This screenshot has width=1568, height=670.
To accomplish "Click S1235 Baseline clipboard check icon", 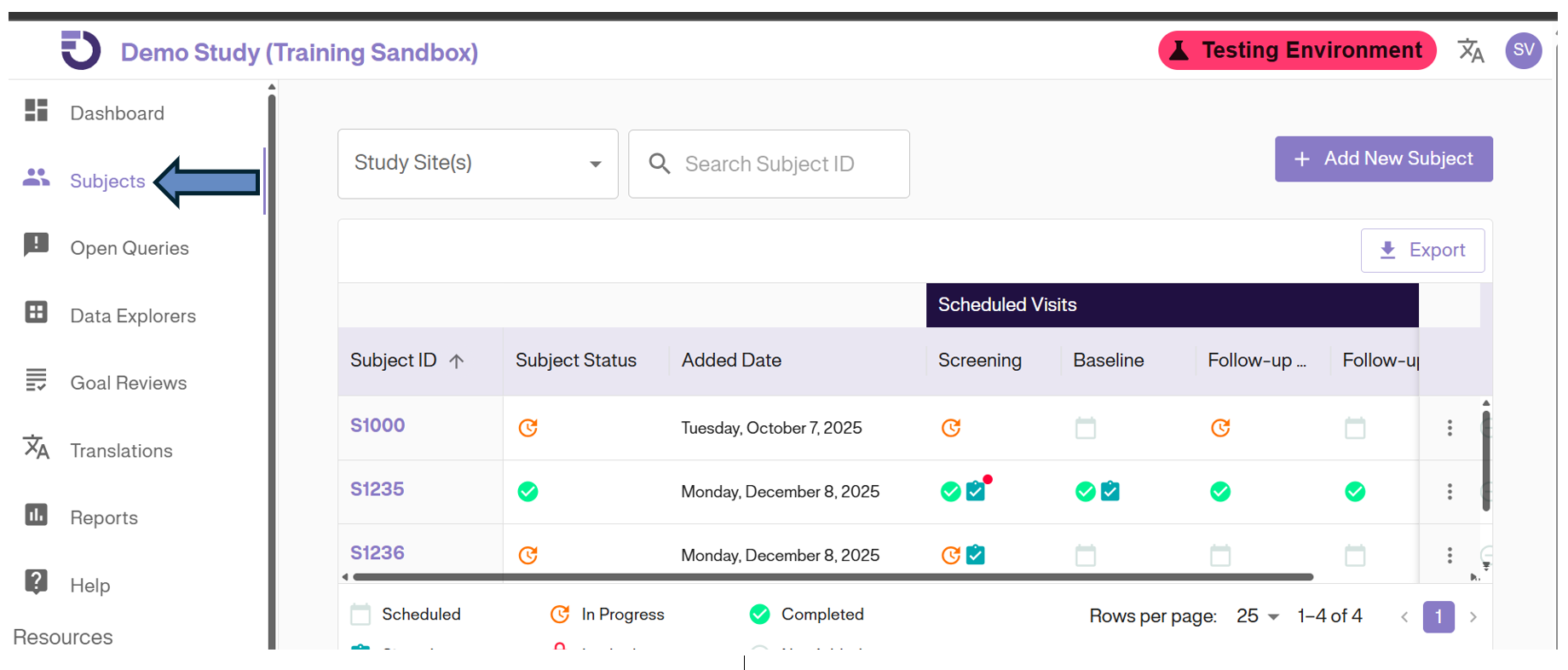I will click(x=1110, y=491).
